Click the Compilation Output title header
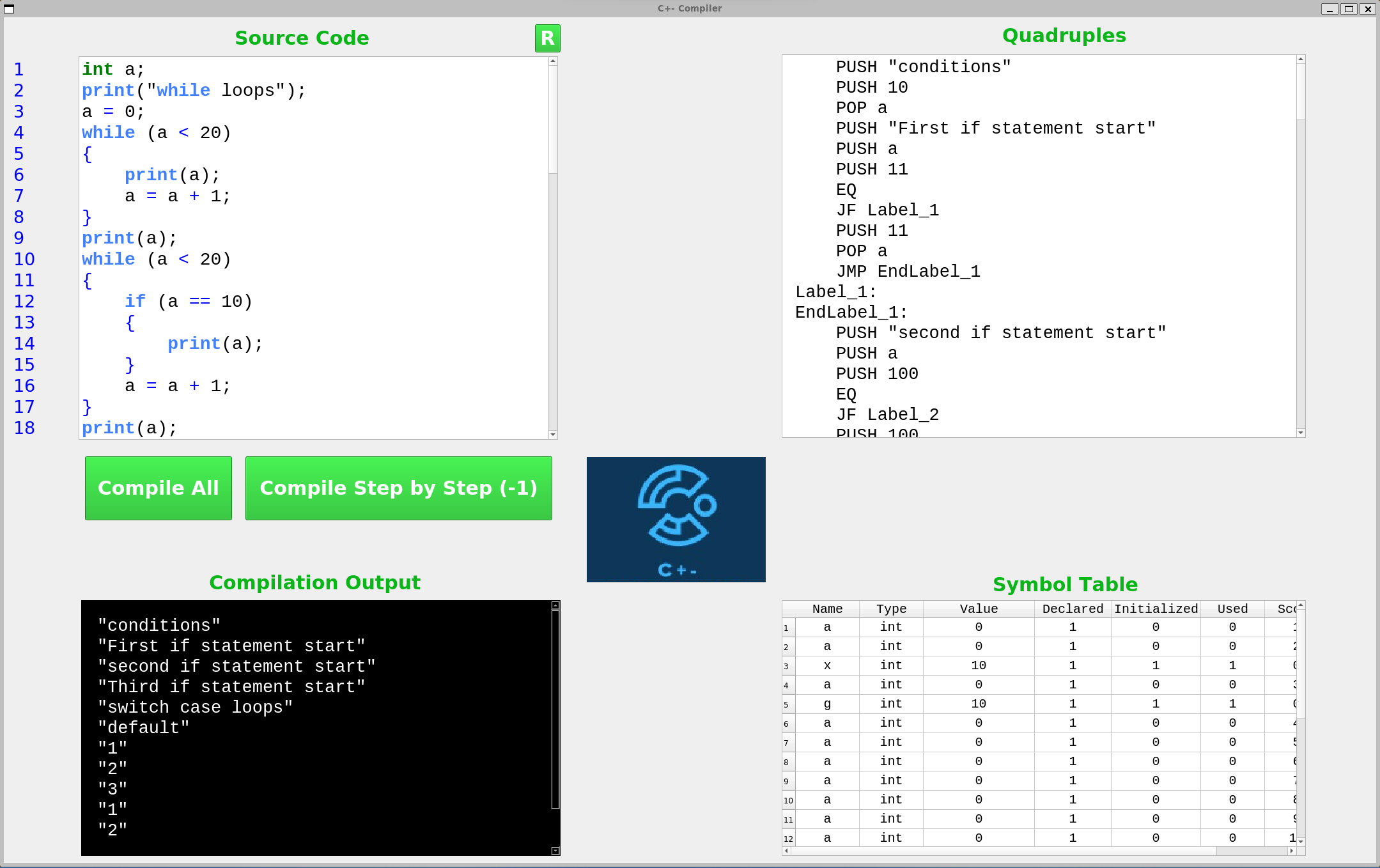Viewport: 1380px width, 868px height. [x=314, y=582]
